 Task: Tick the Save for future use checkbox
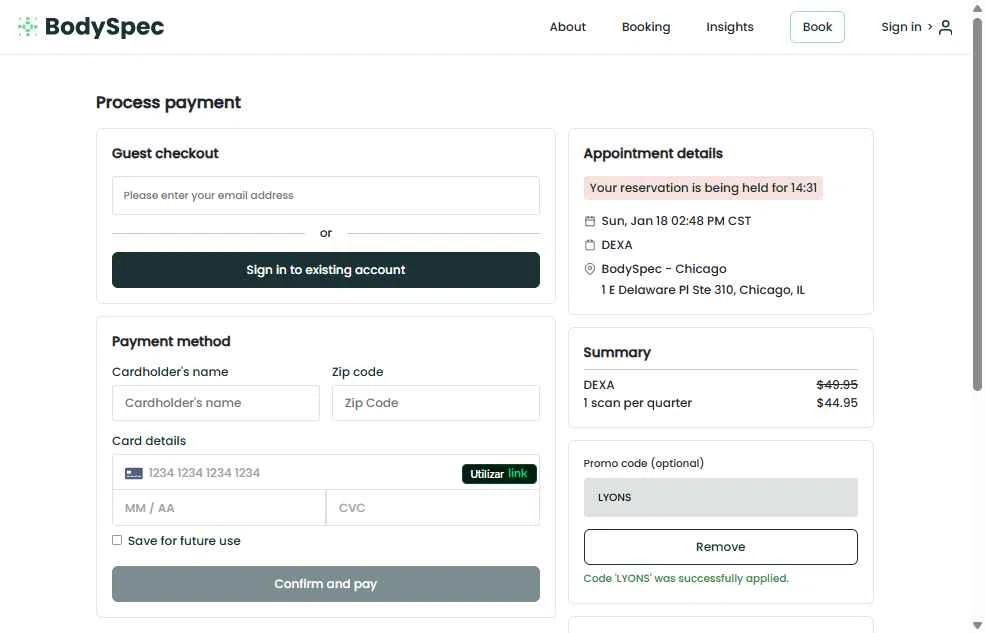click(x=117, y=540)
